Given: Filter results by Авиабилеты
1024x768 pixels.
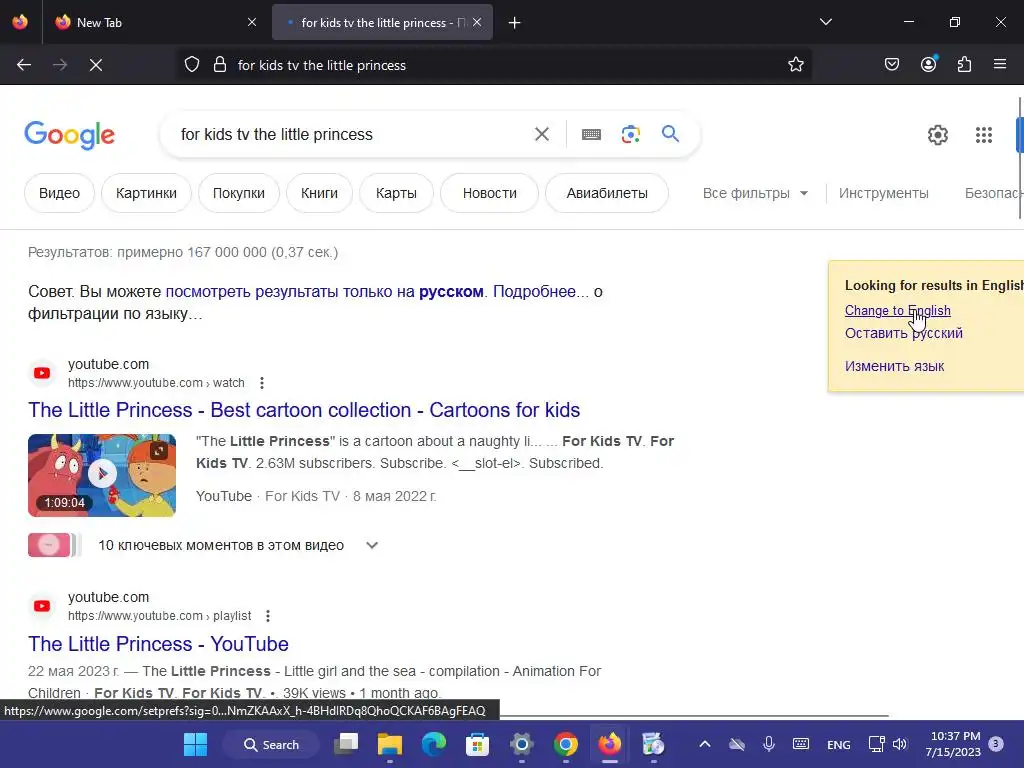Looking at the screenshot, I should coord(607,193).
